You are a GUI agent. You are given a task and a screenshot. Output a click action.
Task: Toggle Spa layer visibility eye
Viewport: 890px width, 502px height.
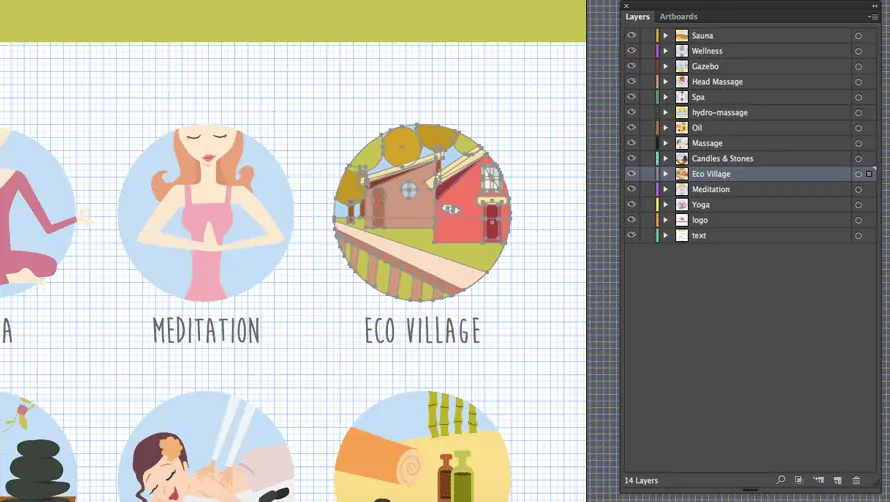[x=631, y=97]
